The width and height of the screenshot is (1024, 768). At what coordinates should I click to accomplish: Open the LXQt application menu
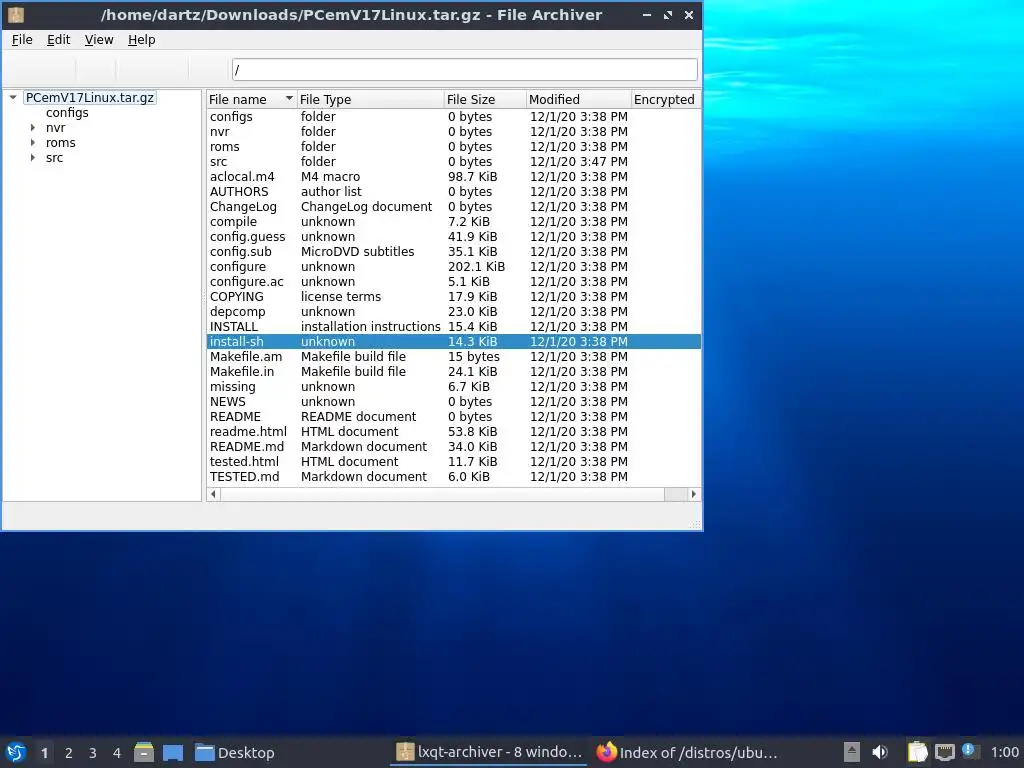coord(16,752)
